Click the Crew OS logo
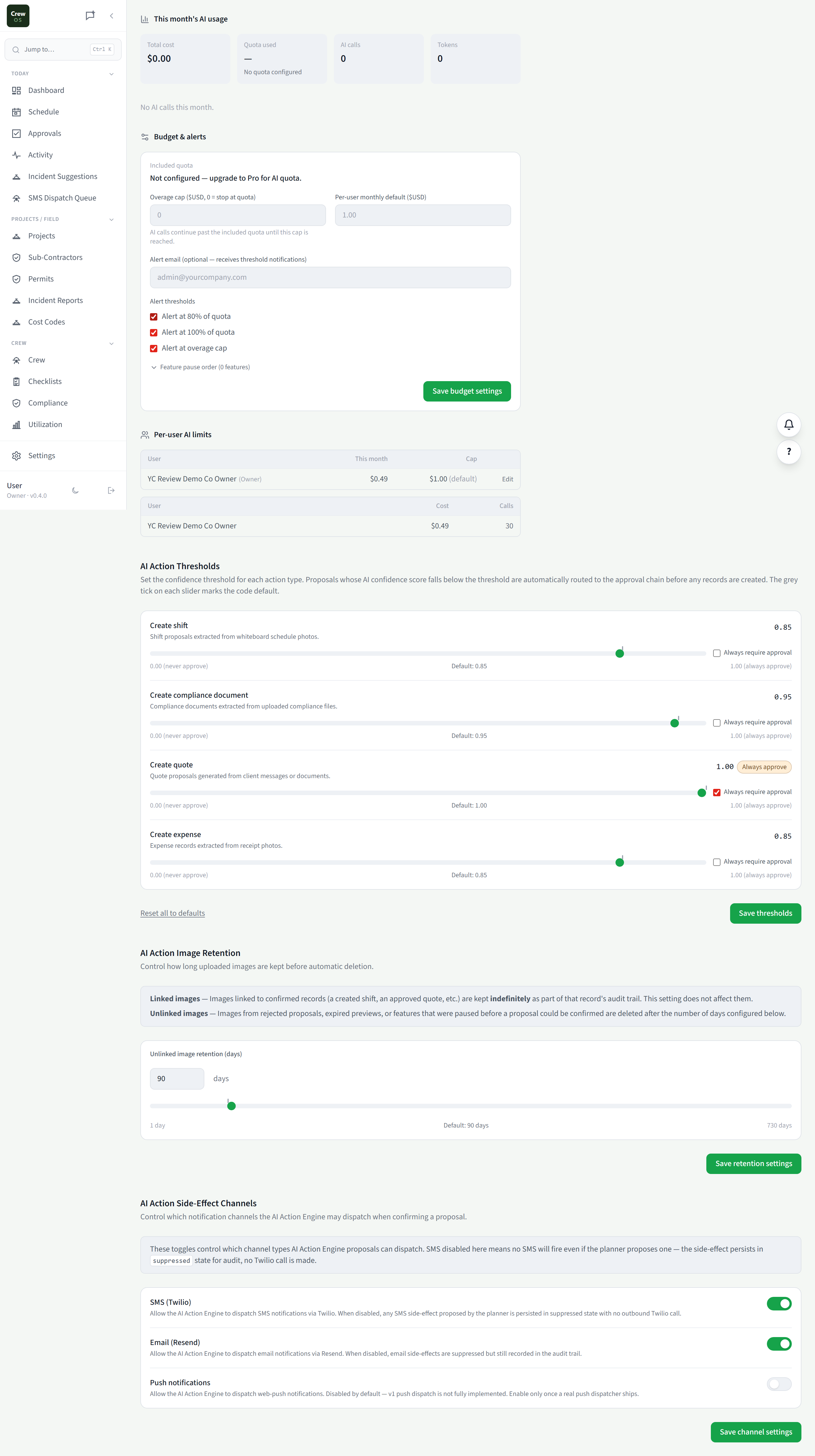 pos(18,16)
